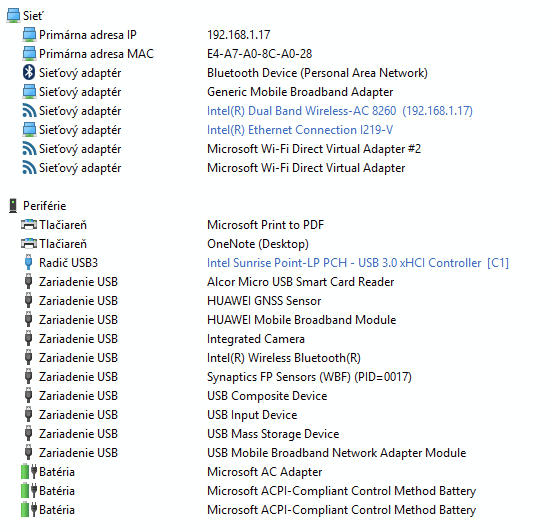Click the USB icon of the Synaptics FP Sensors row

tap(29, 377)
